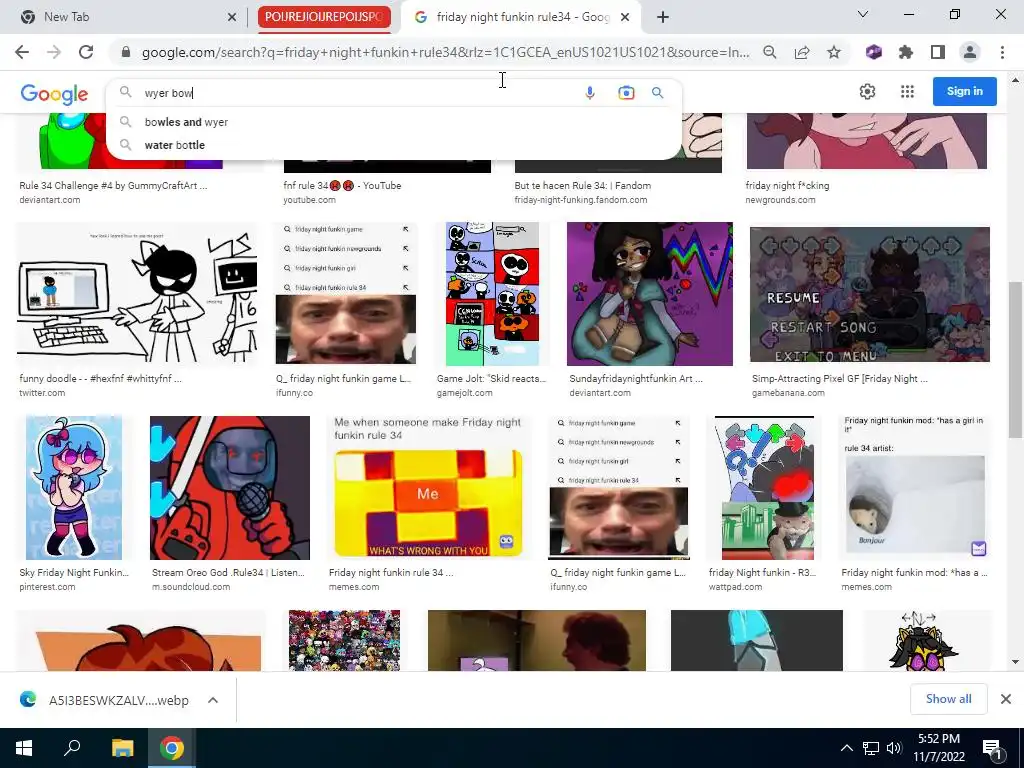The height and width of the screenshot is (768, 1024).
Task: Choose suggestion 'bowles and wyer'
Action: [x=393, y=122]
